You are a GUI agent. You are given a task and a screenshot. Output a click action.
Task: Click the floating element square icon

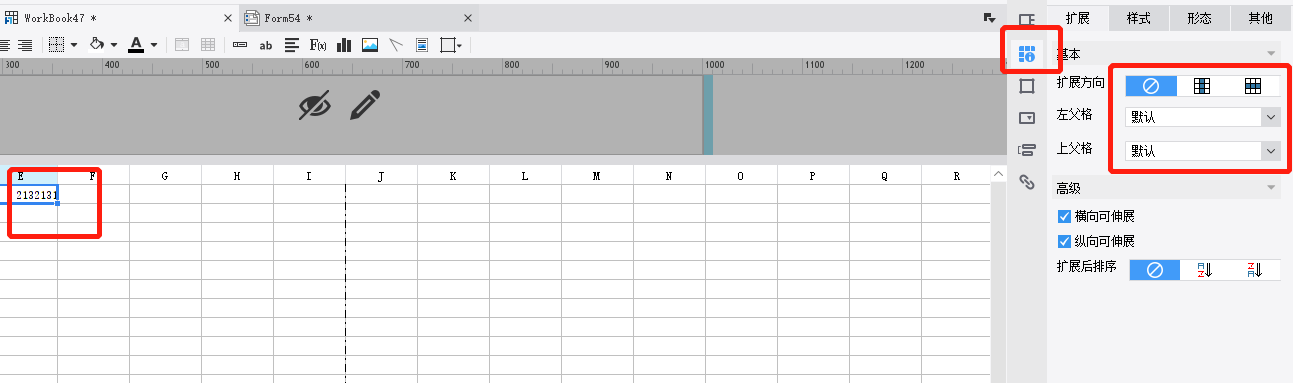pyautogui.click(x=448, y=45)
